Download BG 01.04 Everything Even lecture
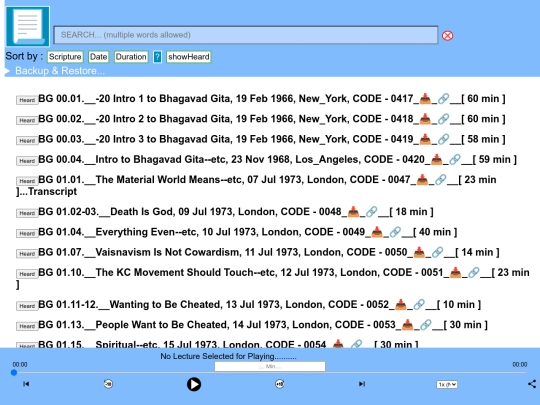Screen dimensions: 540x405 click(x=377, y=232)
